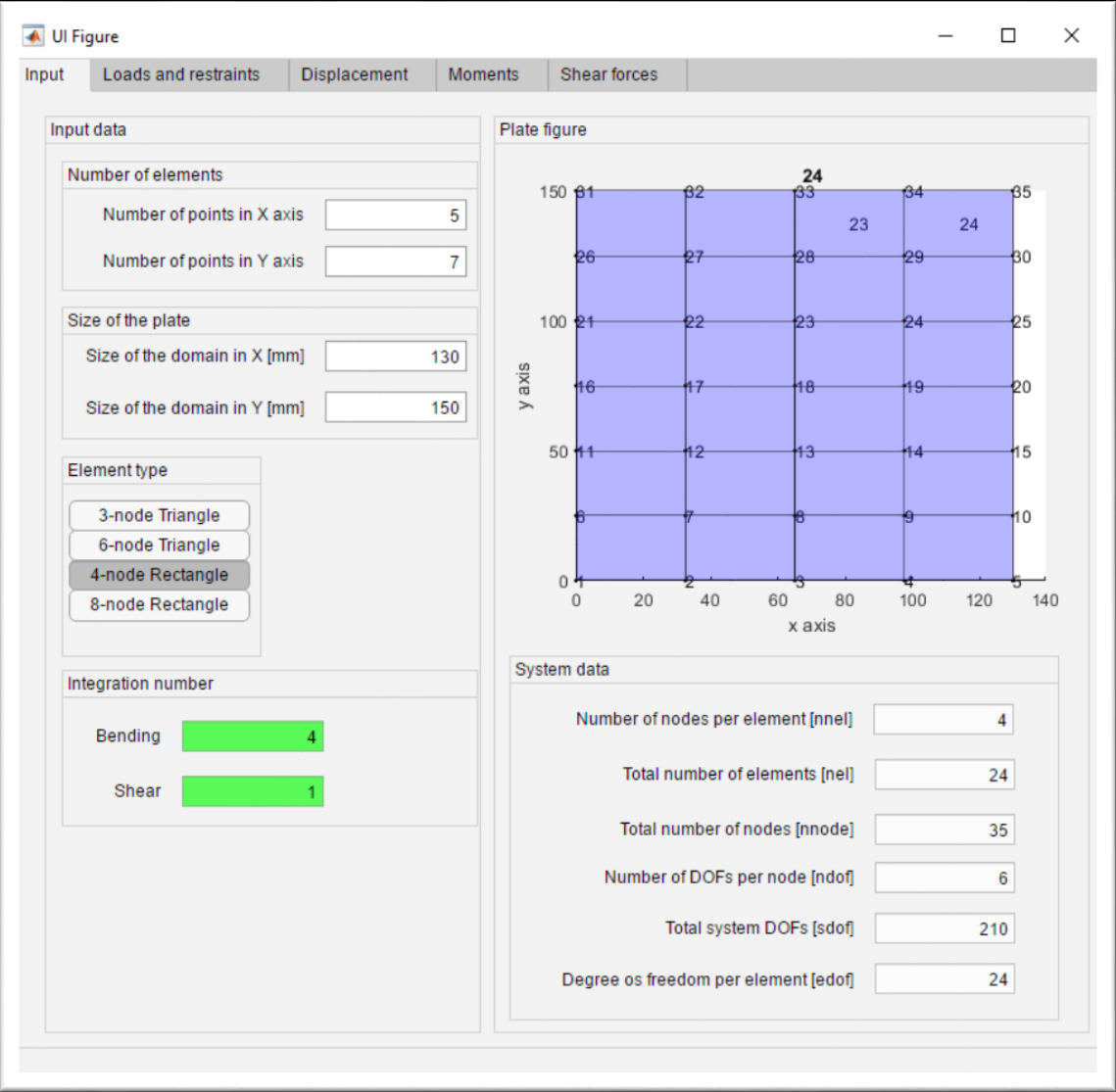Click the Number of DOFs per node field
Screen dimensions: 1116x1092
point(945,878)
